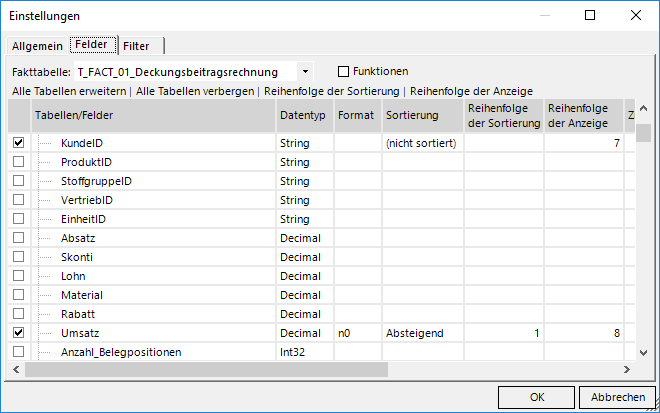The image size is (660, 413).
Task: Uncheck the KundeID field checkbox
Action: (x=18, y=144)
